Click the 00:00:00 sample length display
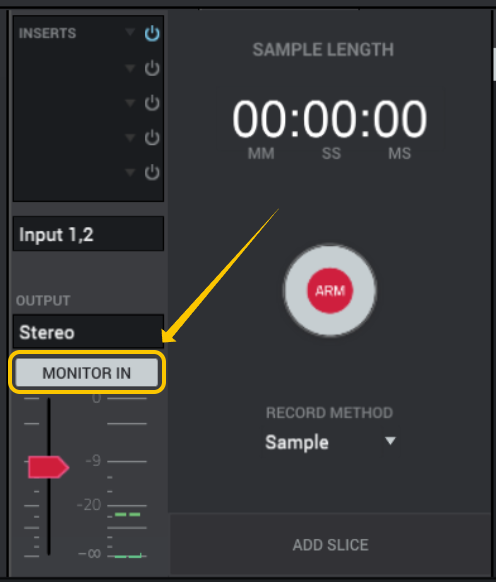 tap(330, 119)
